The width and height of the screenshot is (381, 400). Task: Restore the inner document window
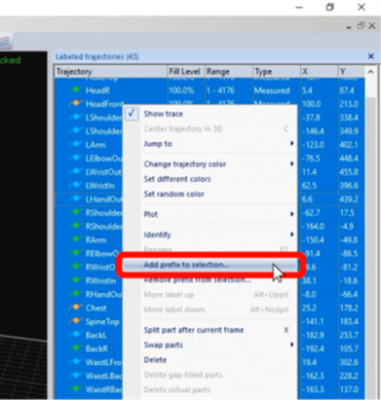pyautogui.click(x=360, y=26)
